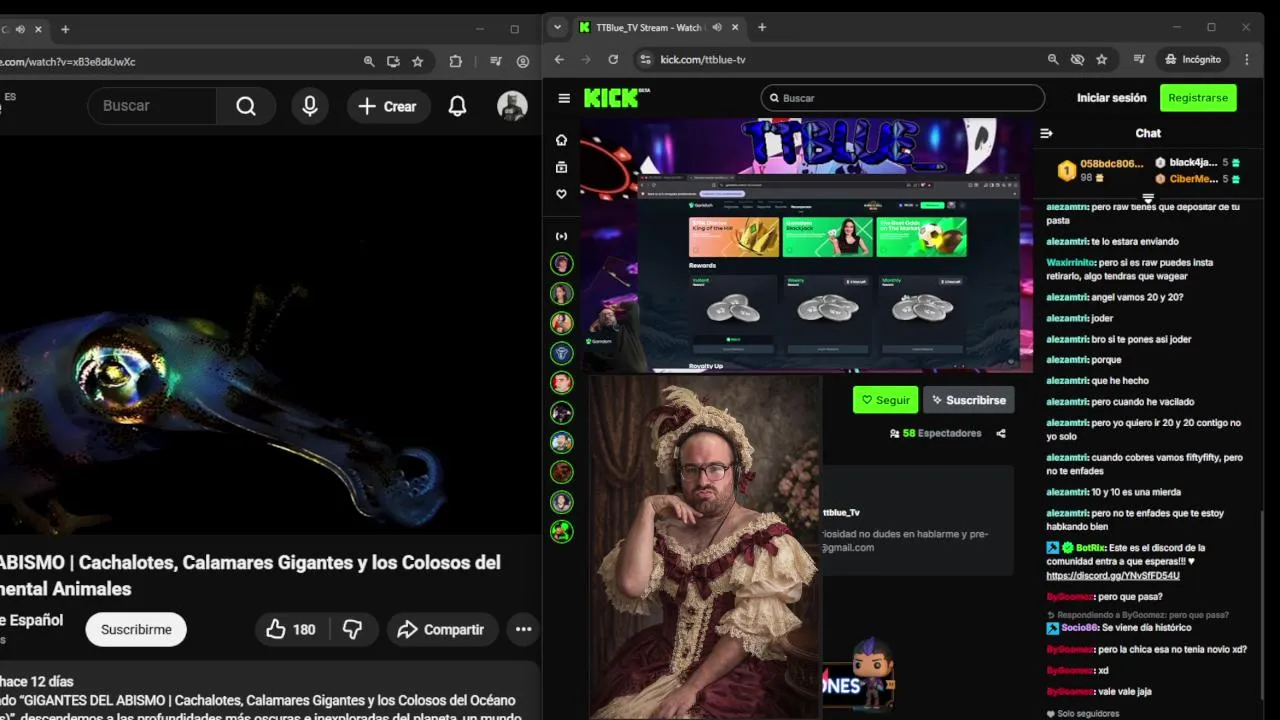Click black4ja leaderboard entry
This screenshot has width=1280, height=720.
tap(1197, 163)
